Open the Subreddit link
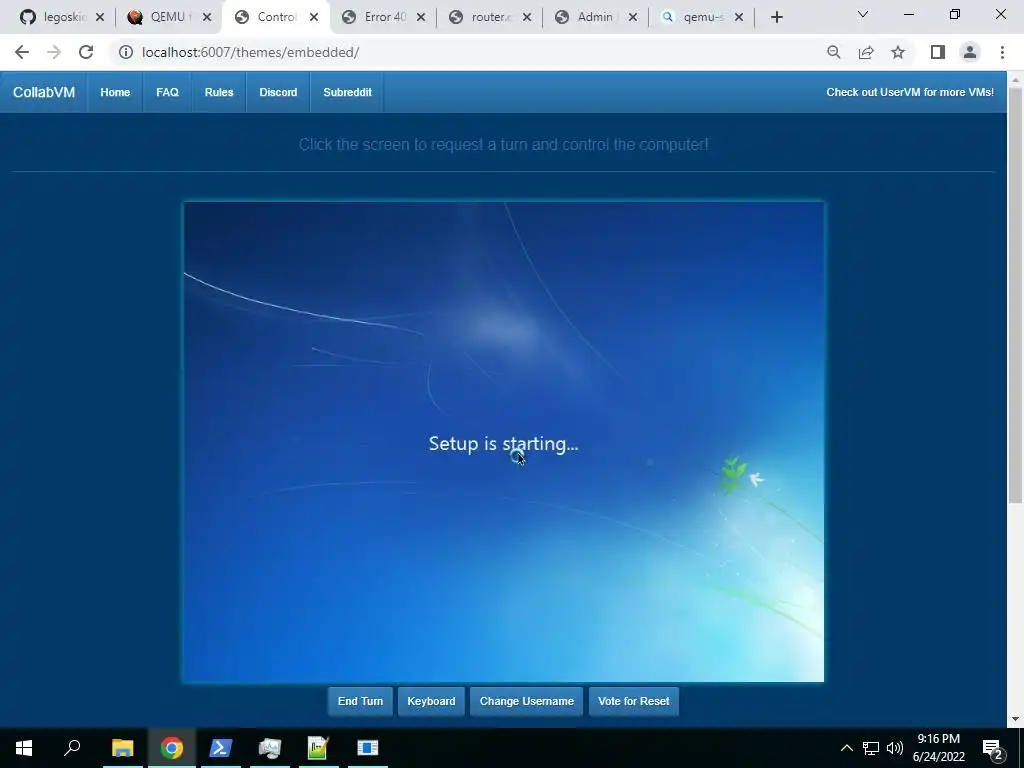Viewport: 1024px width, 768px height. [347, 92]
